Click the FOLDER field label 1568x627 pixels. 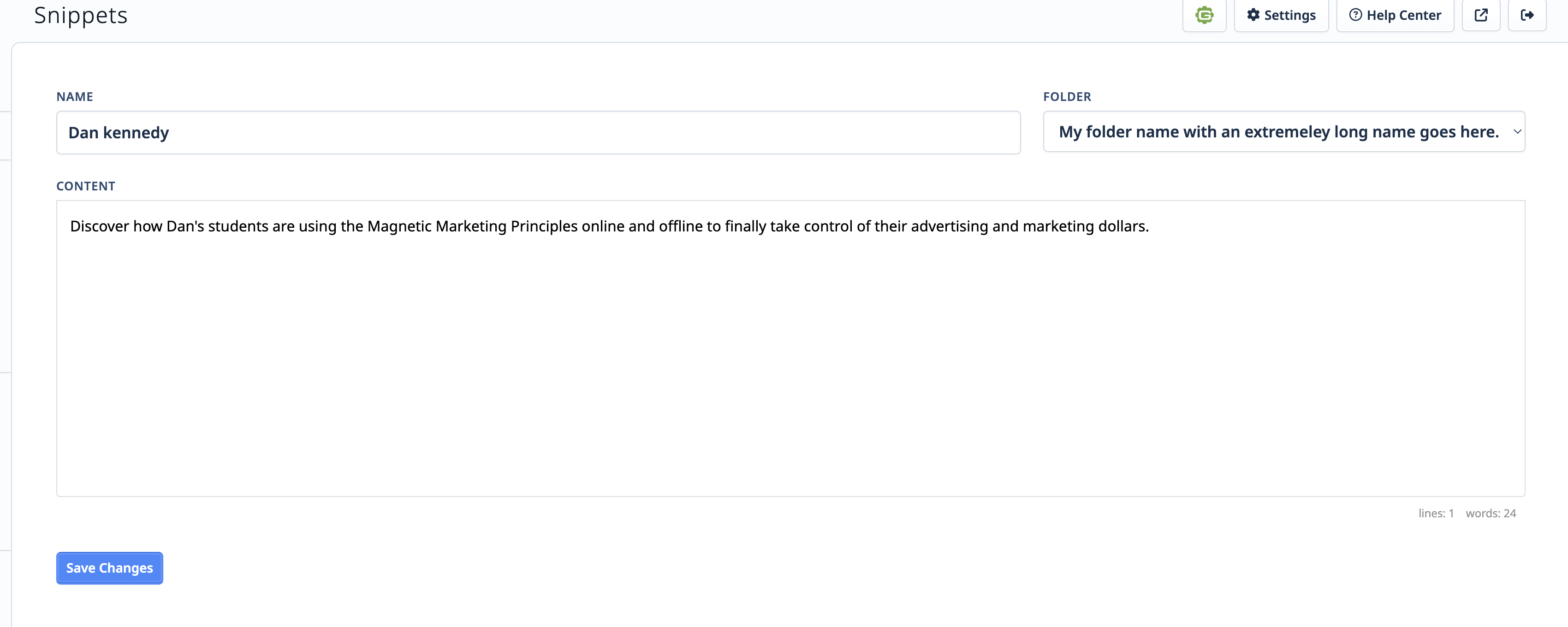click(1066, 97)
